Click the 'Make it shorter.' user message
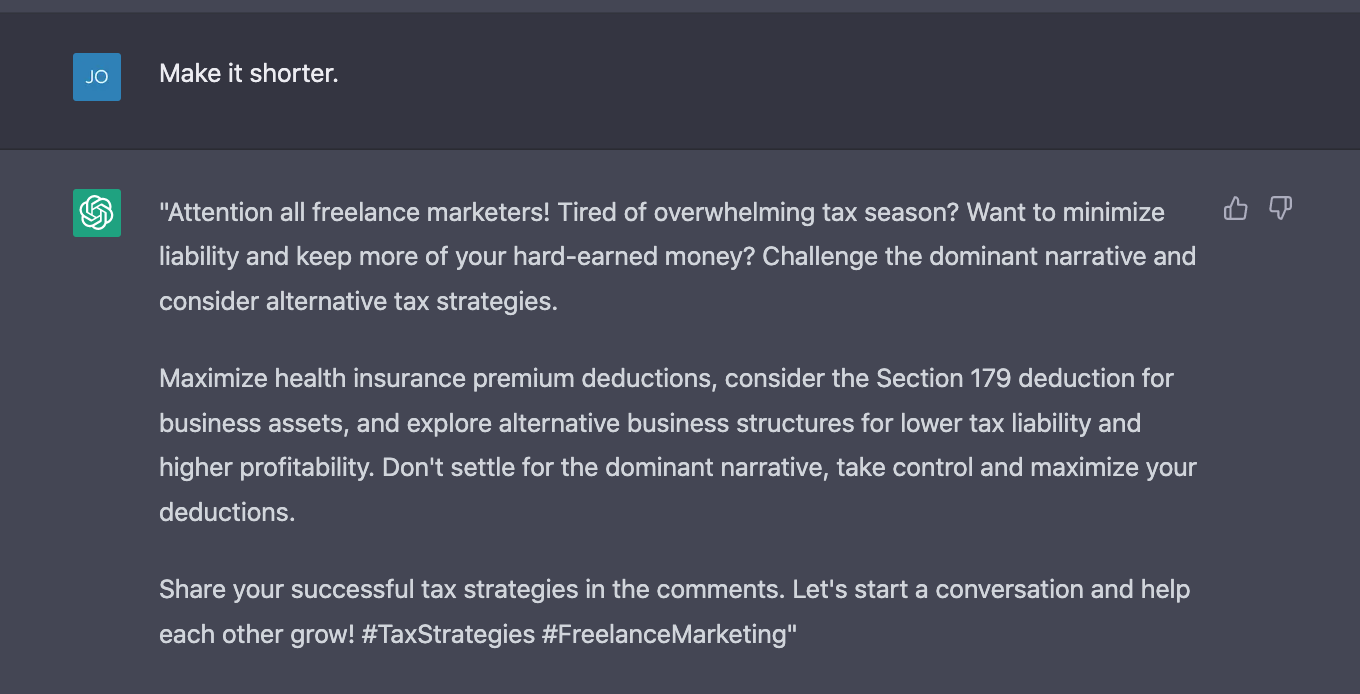Screen dimensions: 1360x694 (249, 74)
